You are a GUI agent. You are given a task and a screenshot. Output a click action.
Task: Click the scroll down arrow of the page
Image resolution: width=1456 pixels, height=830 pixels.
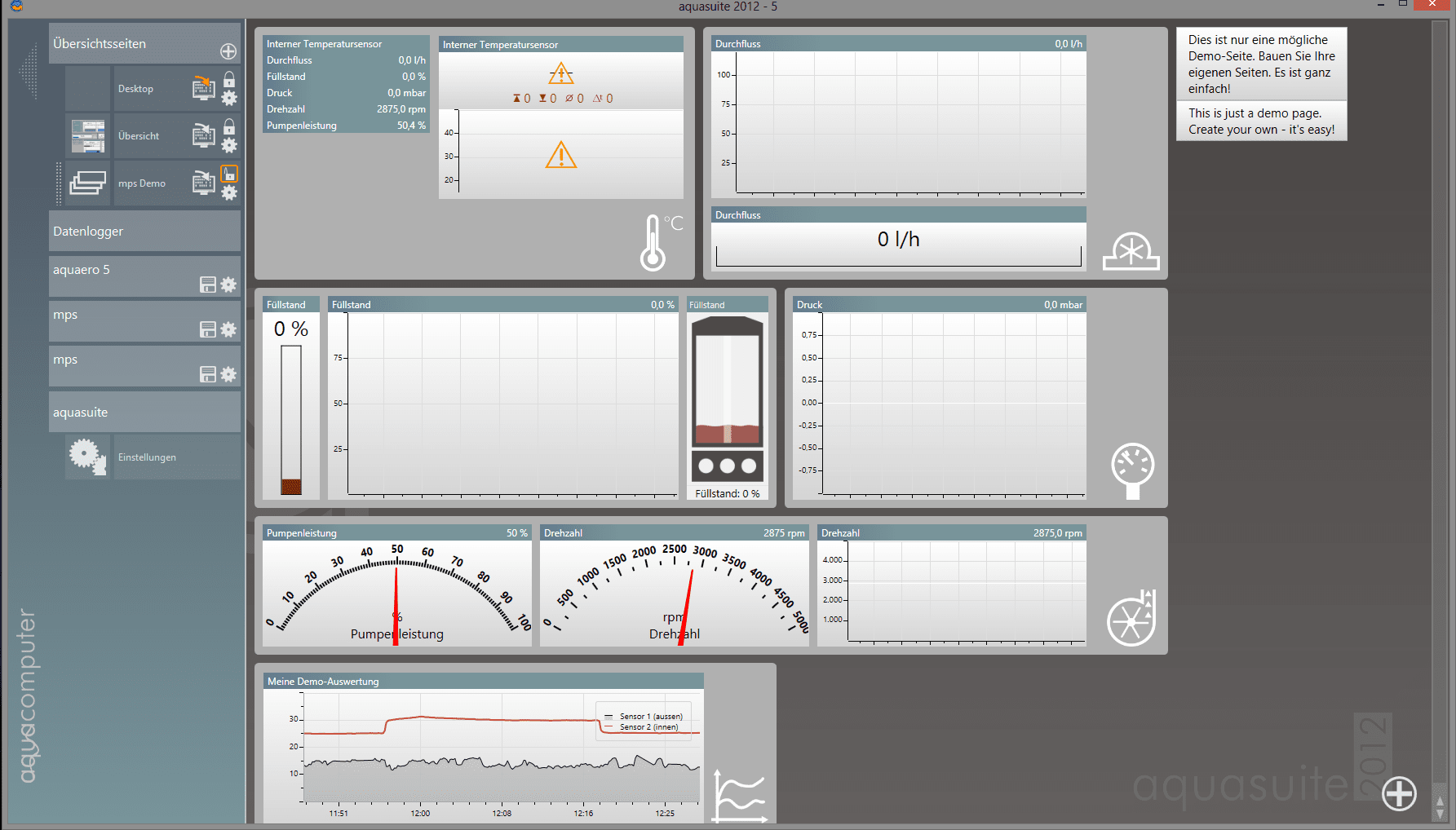tap(1440, 814)
